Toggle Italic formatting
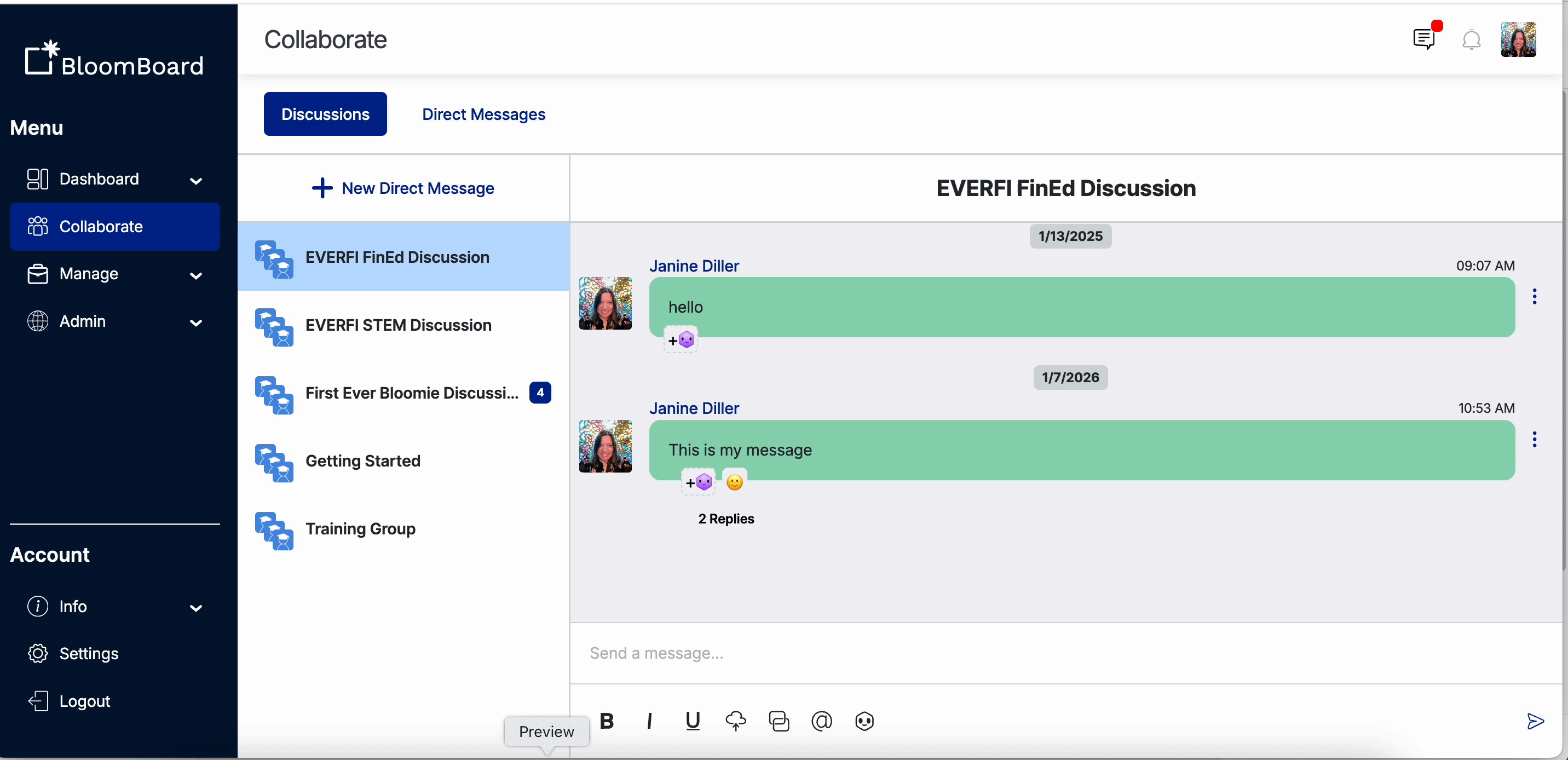The image size is (1568, 760). [x=649, y=721]
